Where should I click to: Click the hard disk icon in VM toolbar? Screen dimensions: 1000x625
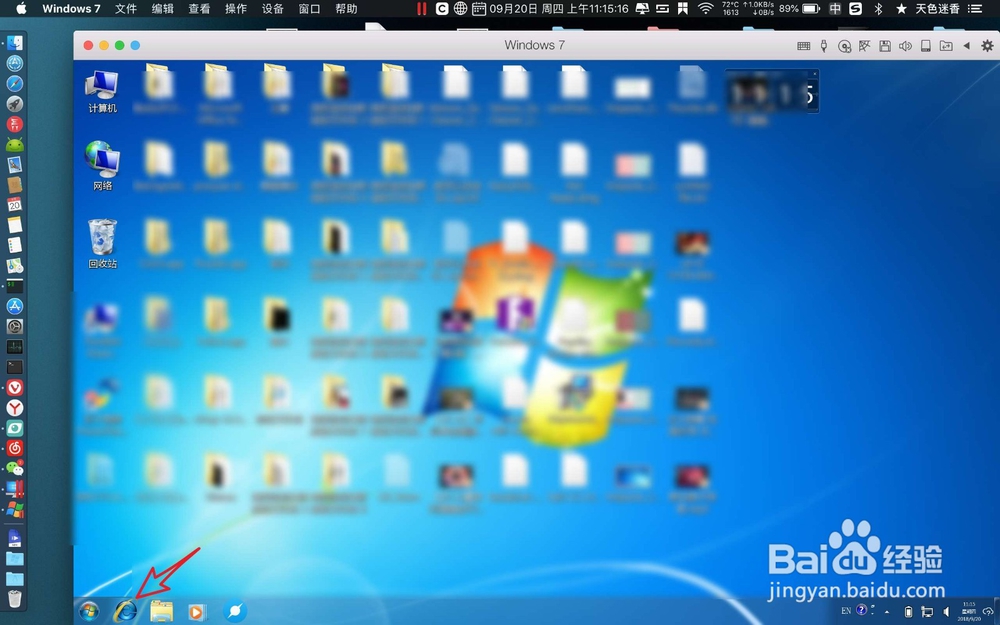coord(925,46)
